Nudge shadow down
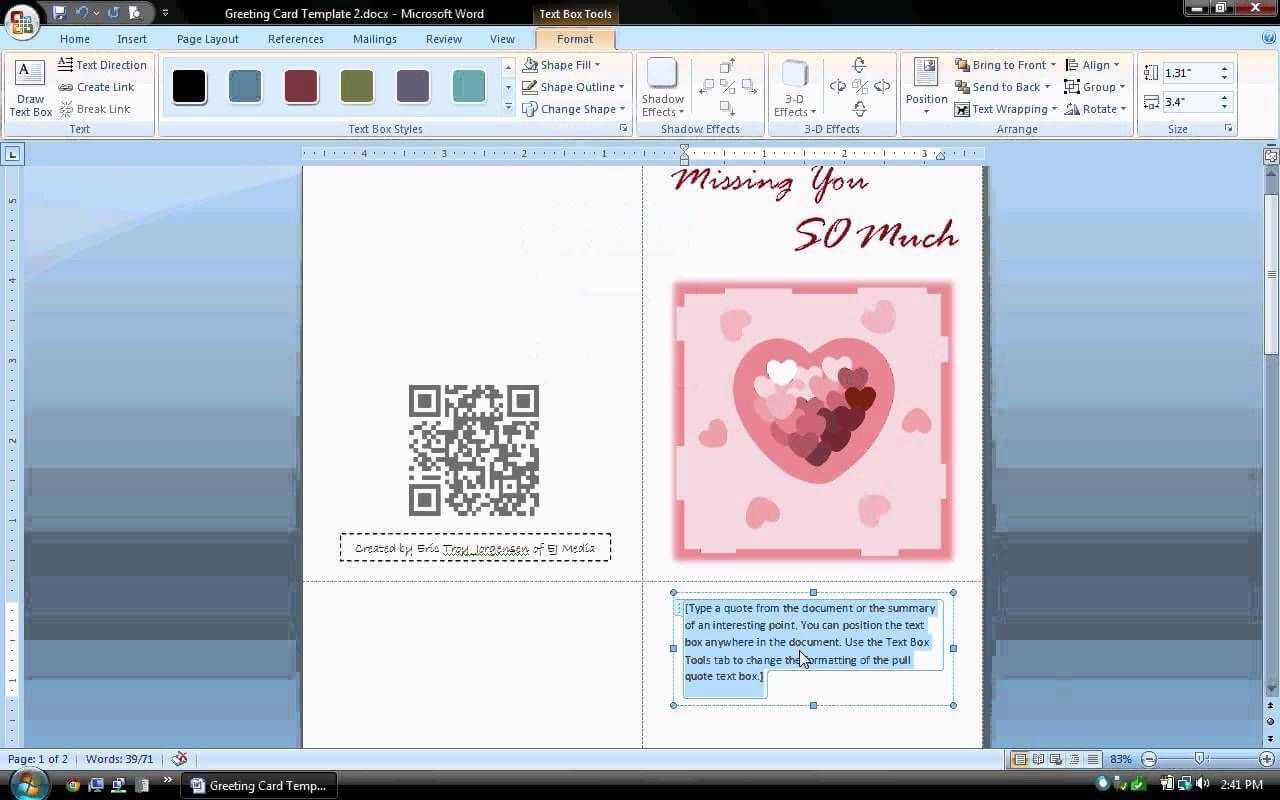This screenshot has width=1280, height=800. pyautogui.click(x=727, y=108)
